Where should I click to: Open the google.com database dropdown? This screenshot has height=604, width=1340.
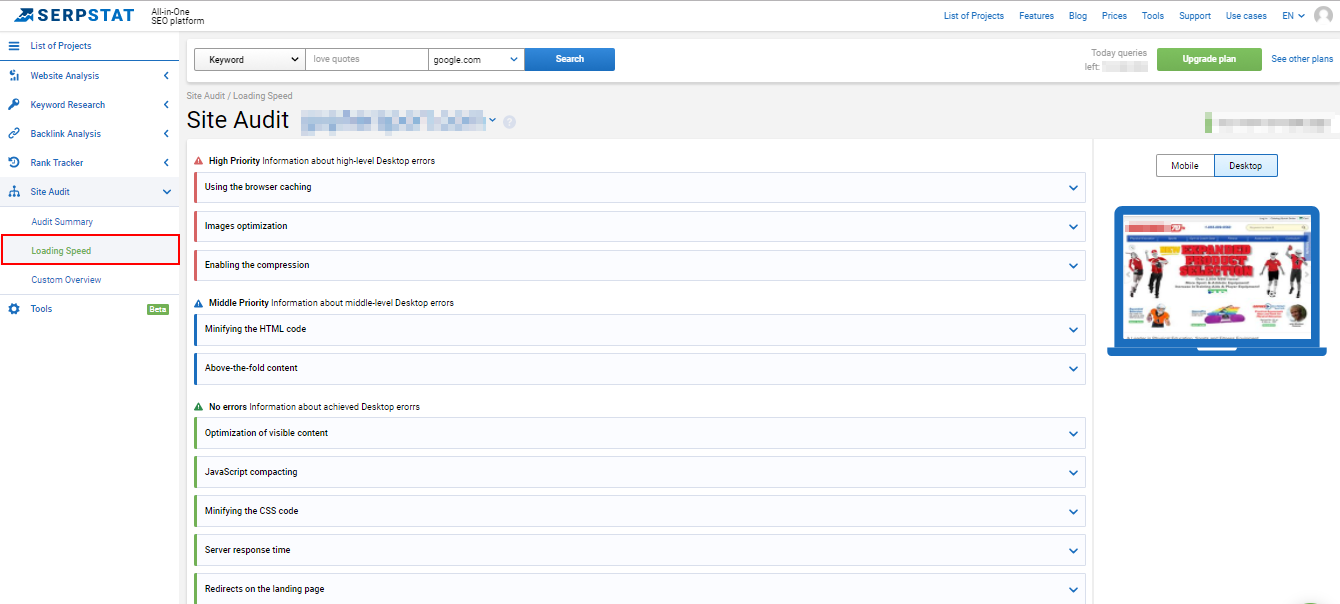coord(476,60)
